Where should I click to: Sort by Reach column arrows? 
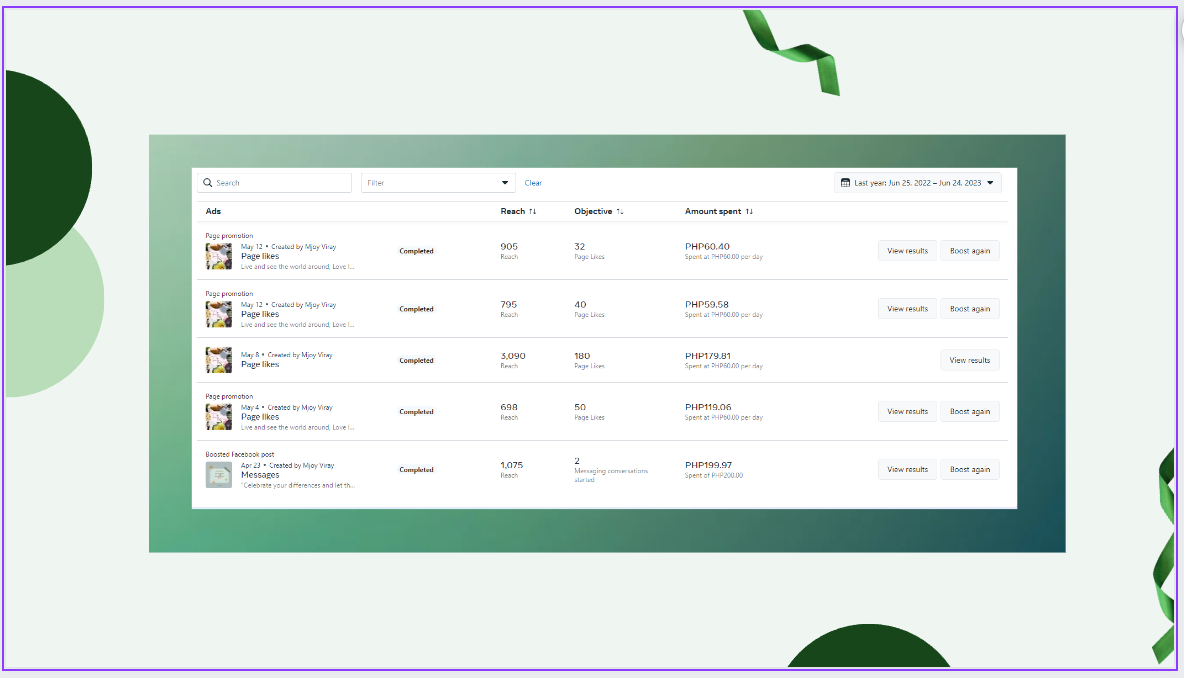[532, 211]
